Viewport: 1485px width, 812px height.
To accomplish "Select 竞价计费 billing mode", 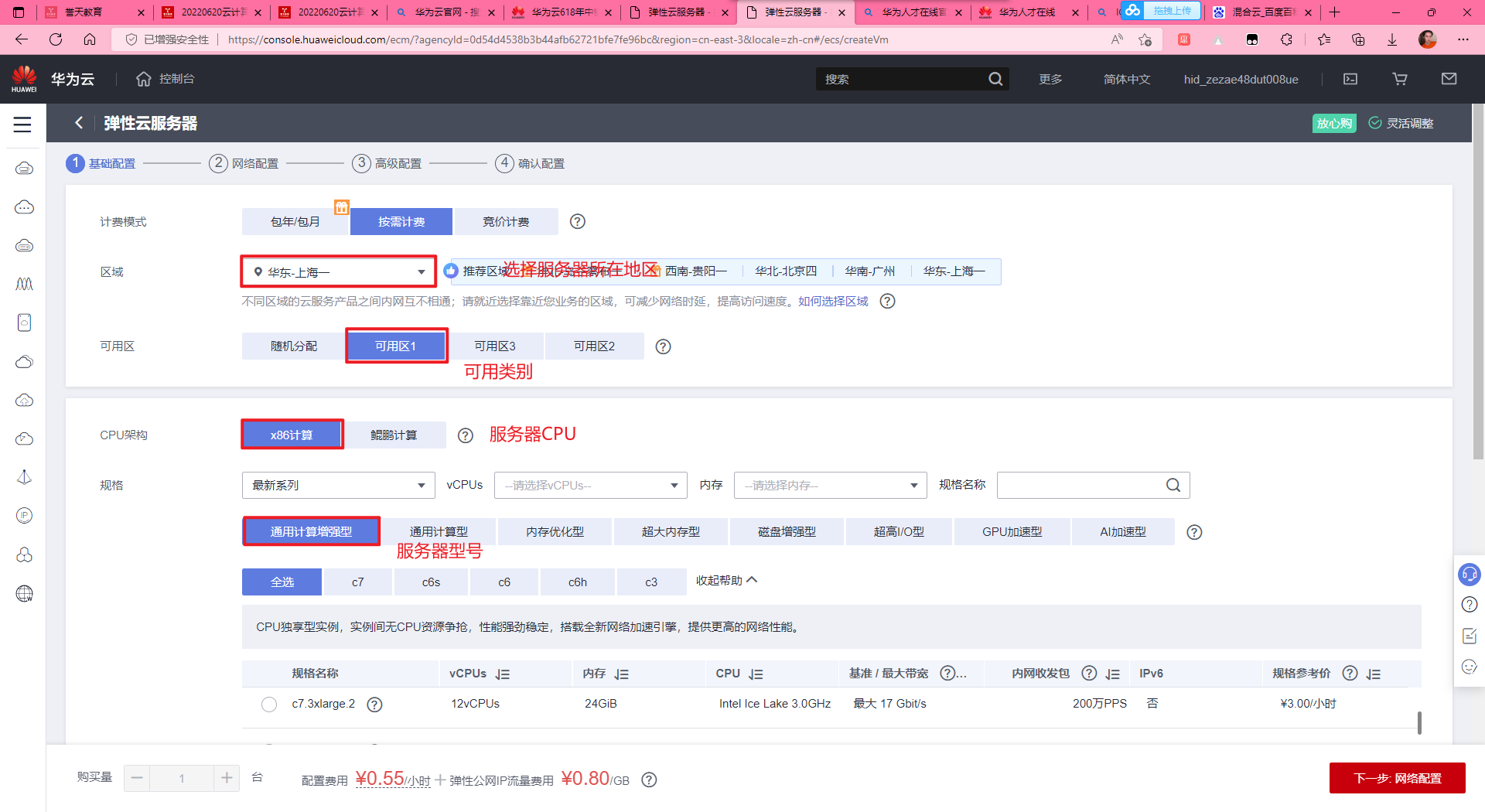I will pos(506,222).
